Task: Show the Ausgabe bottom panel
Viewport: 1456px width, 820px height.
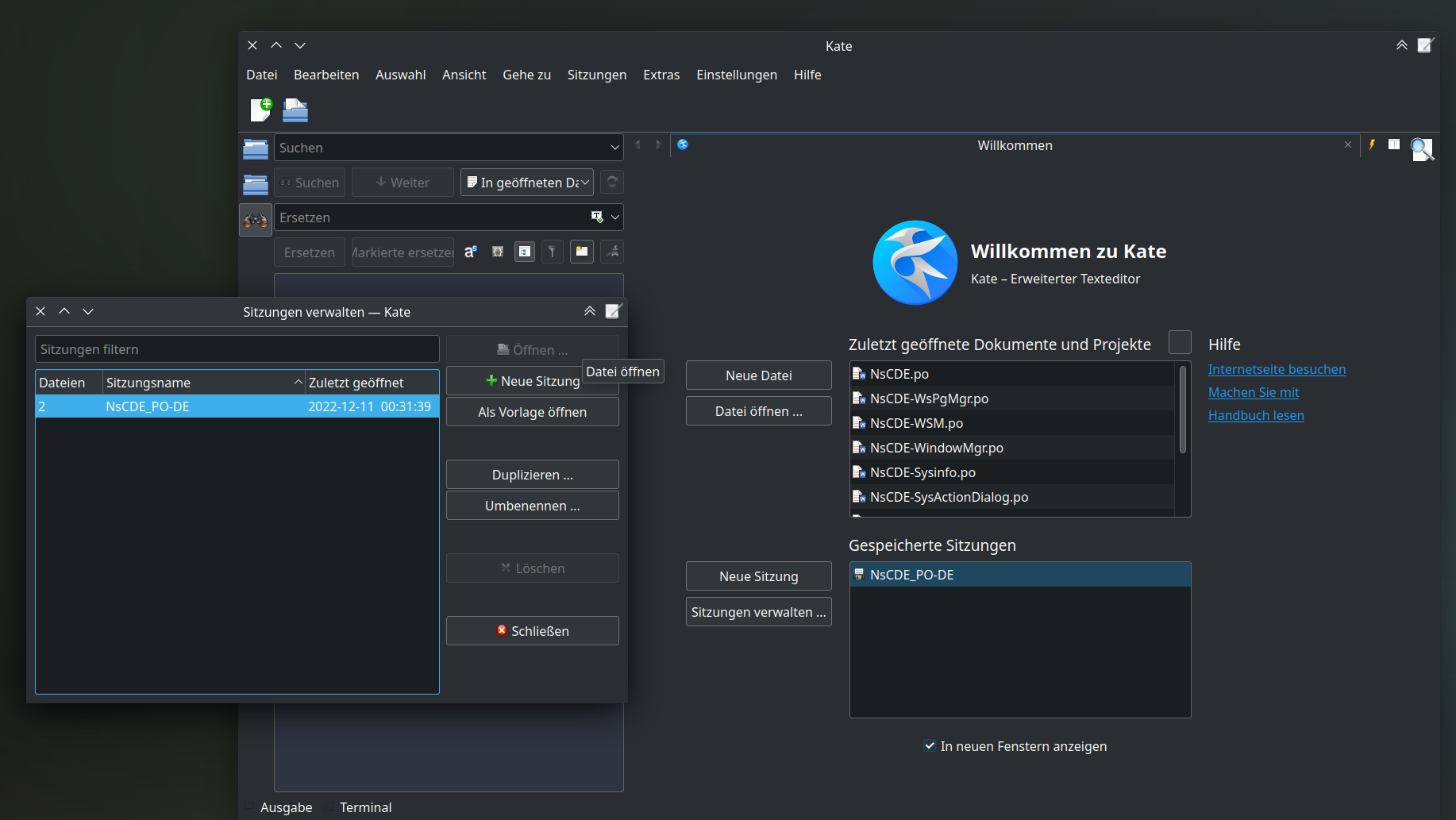Action: click(x=279, y=807)
